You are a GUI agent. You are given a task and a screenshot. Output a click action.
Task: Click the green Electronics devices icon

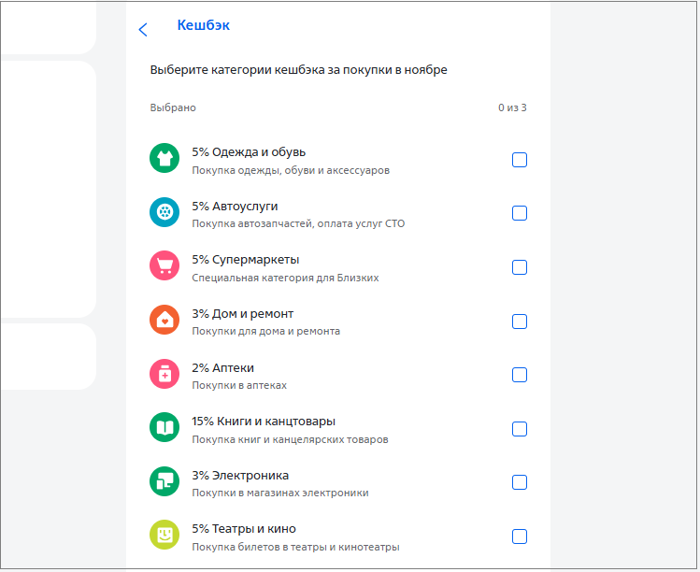click(x=163, y=482)
